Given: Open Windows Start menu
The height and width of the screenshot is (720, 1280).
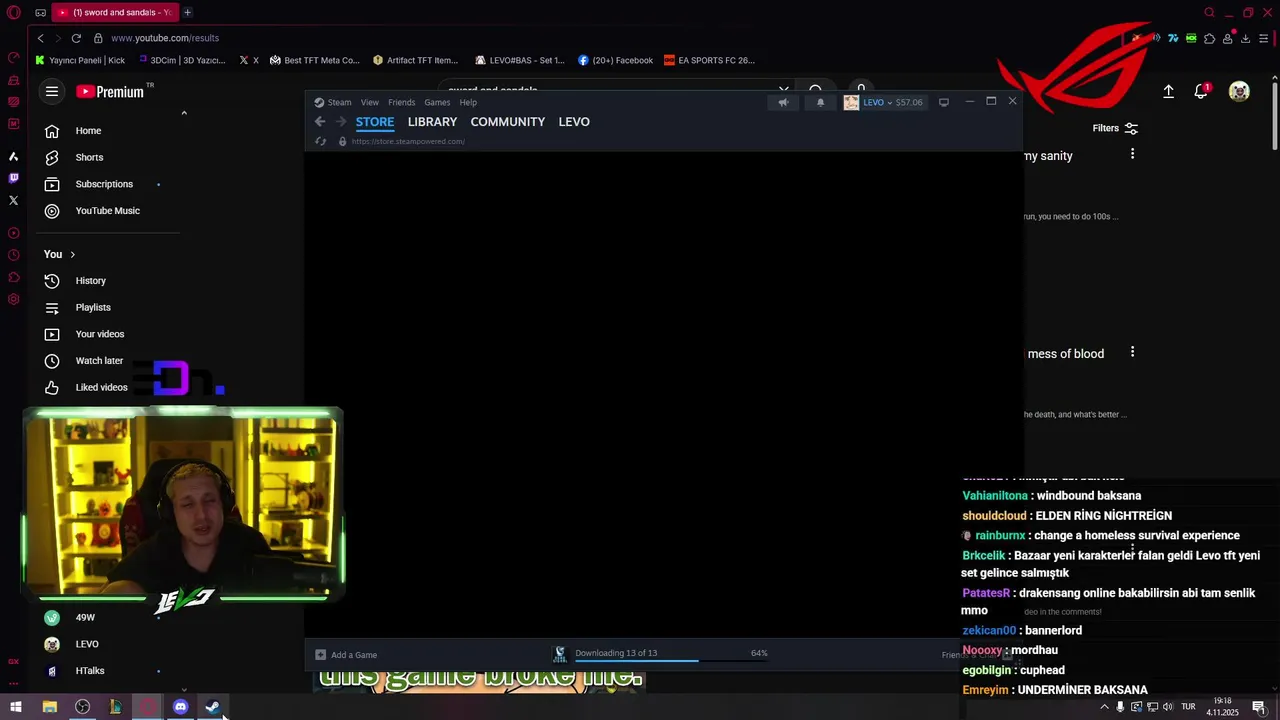Looking at the screenshot, I should pyautogui.click(x=16, y=707).
